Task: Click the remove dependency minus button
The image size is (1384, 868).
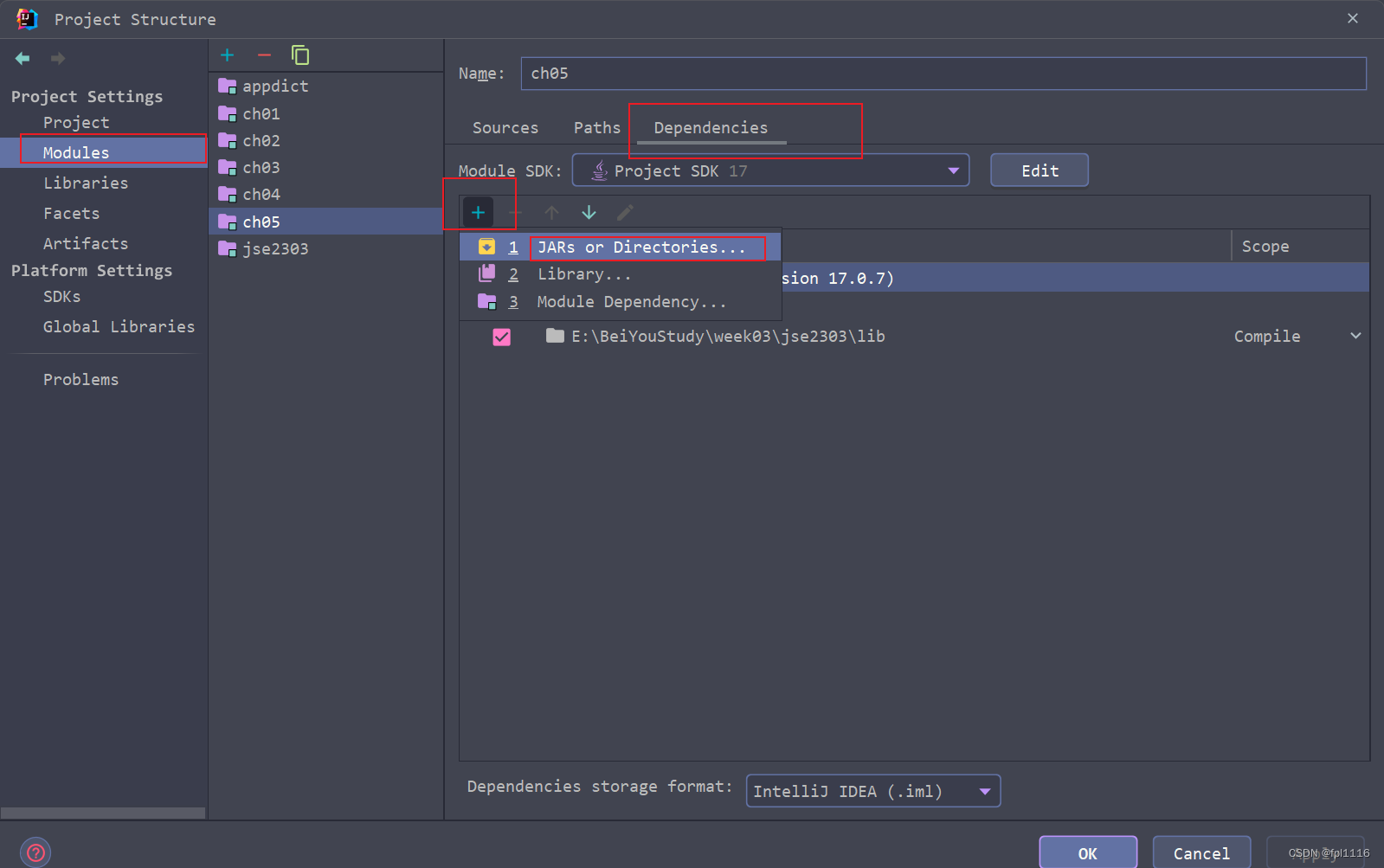Action: 515,212
